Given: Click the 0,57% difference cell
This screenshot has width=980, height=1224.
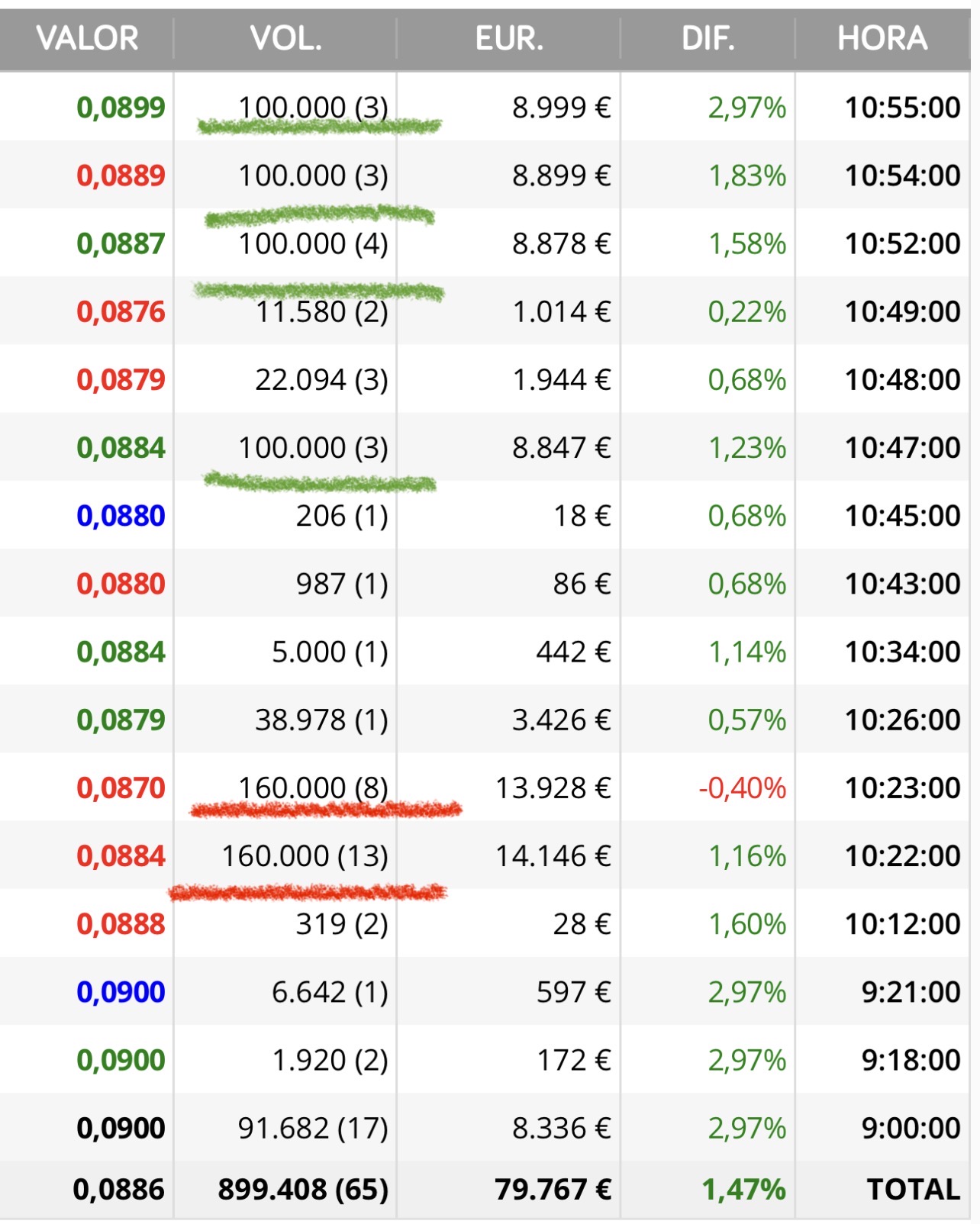Looking at the screenshot, I should click(747, 720).
